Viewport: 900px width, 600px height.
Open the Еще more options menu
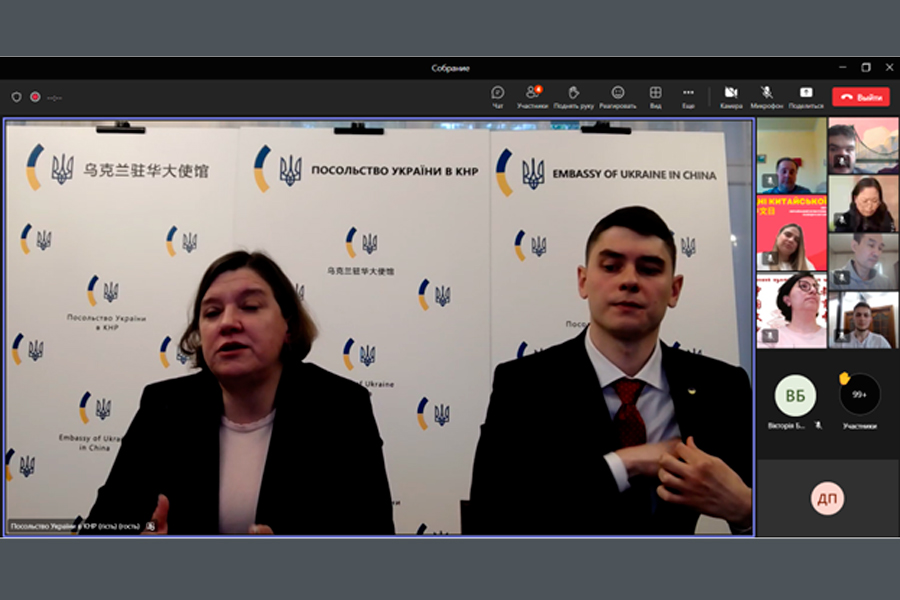point(688,97)
